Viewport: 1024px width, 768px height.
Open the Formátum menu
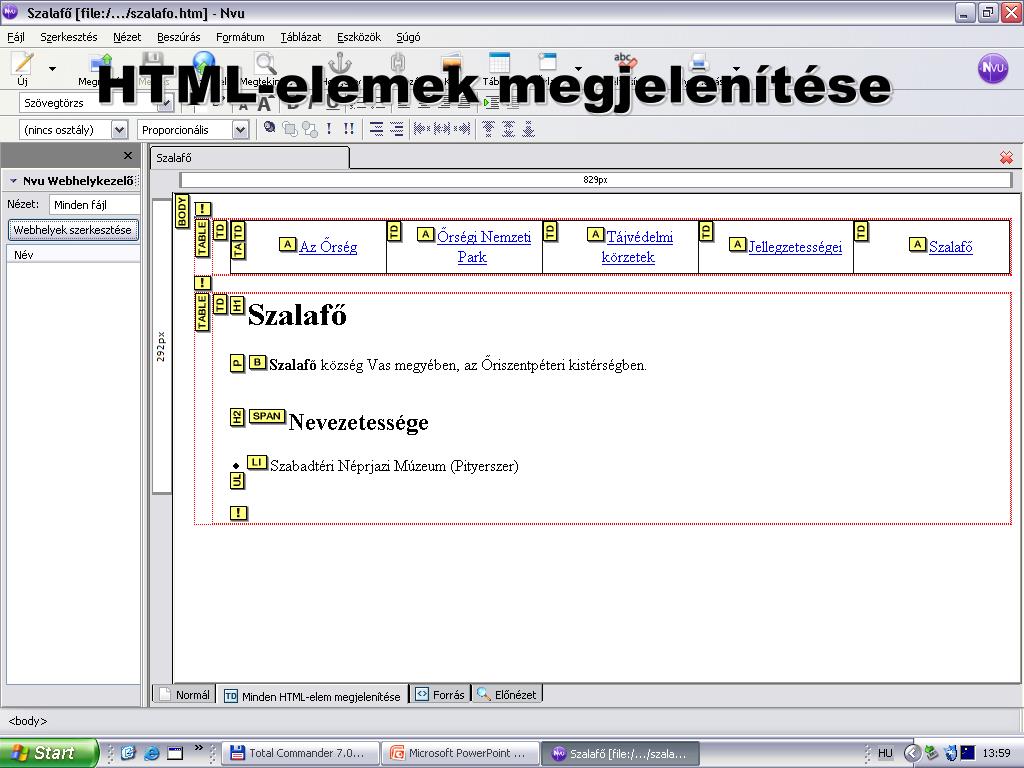[240, 37]
